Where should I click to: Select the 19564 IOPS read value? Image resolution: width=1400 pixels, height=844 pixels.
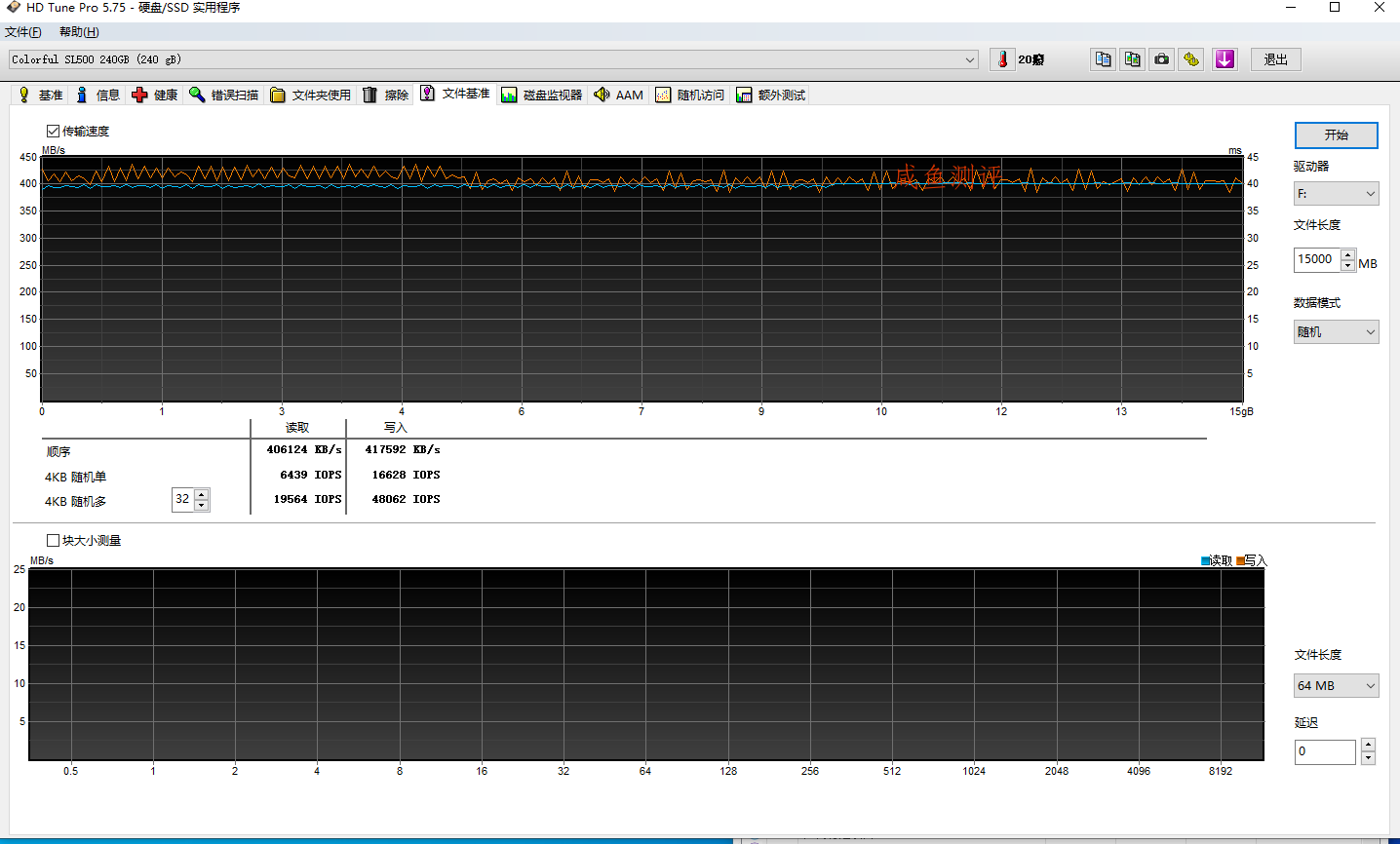(x=307, y=499)
